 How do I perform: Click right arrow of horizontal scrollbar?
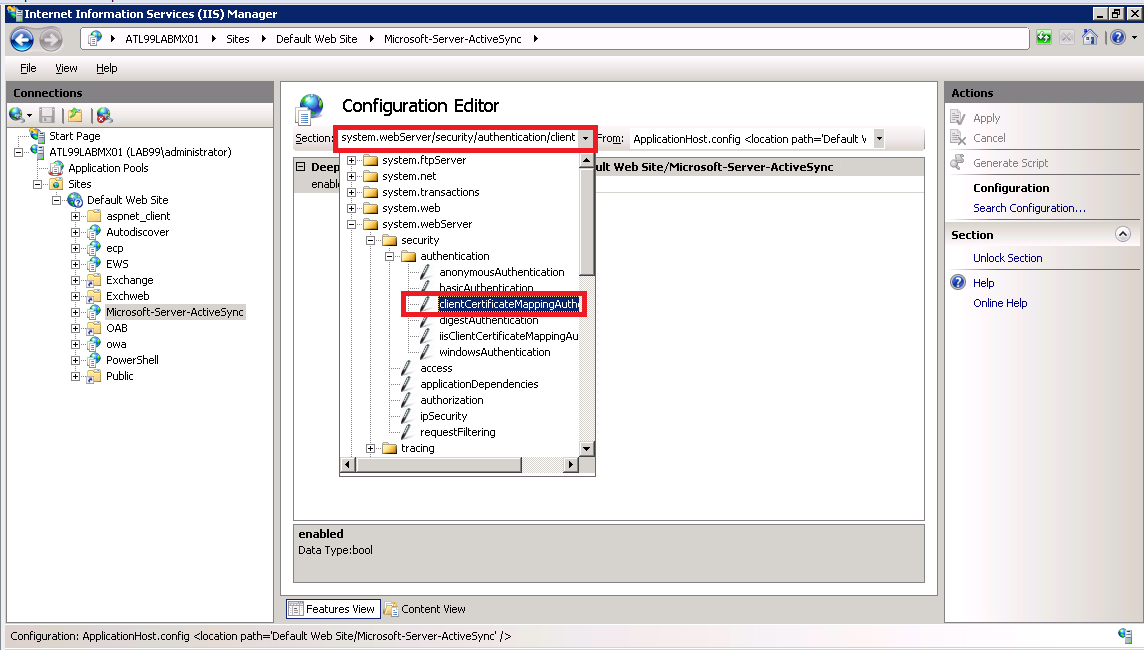pos(571,465)
